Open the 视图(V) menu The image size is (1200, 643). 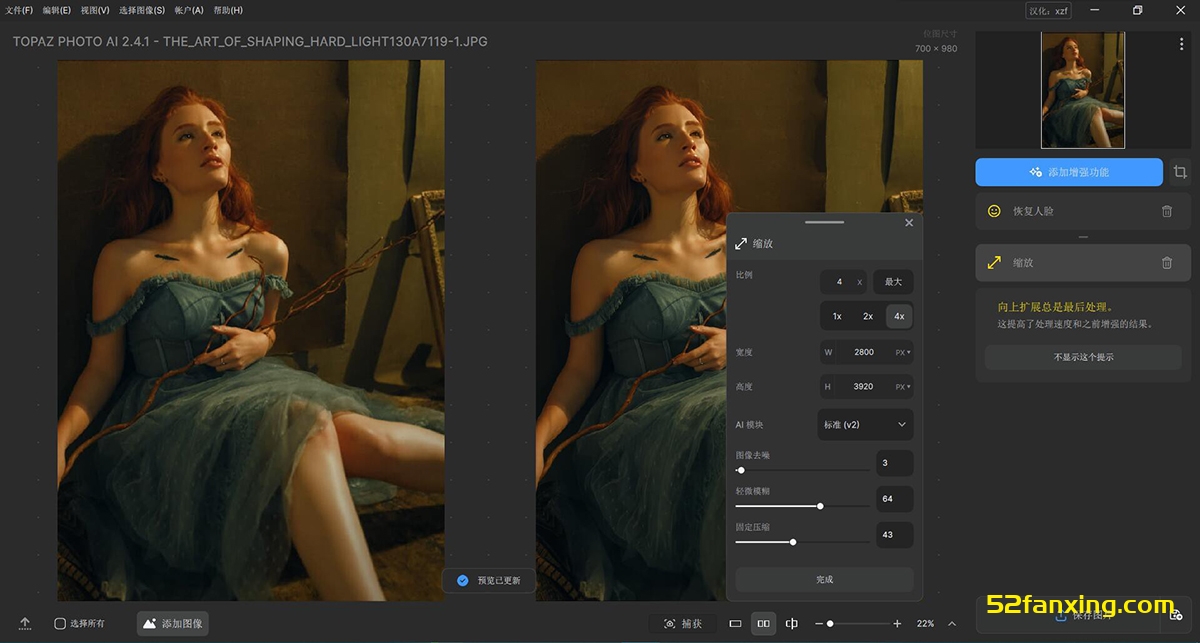pyautogui.click(x=94, y=10)
